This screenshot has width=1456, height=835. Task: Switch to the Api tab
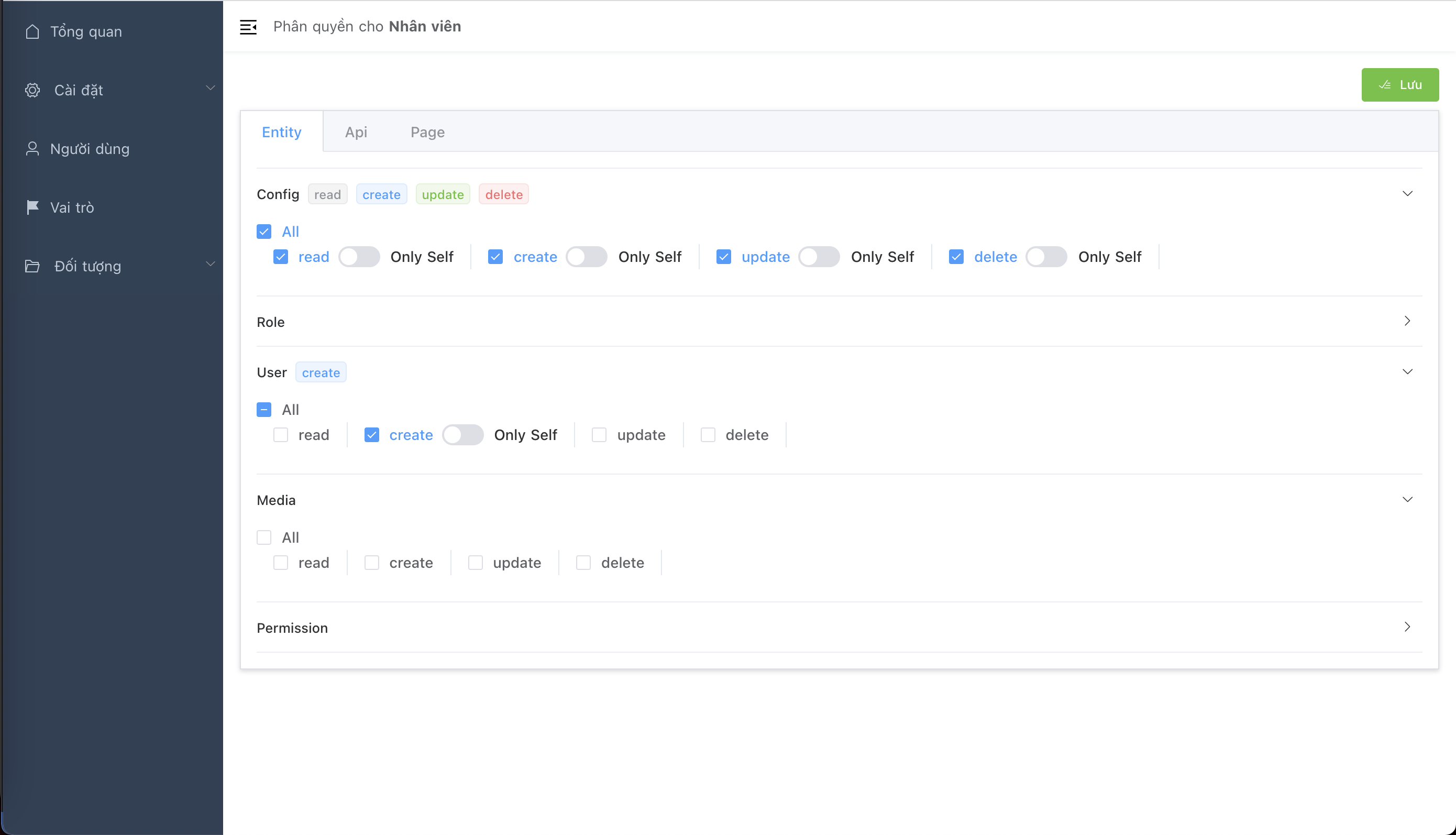tap(356, 132)
